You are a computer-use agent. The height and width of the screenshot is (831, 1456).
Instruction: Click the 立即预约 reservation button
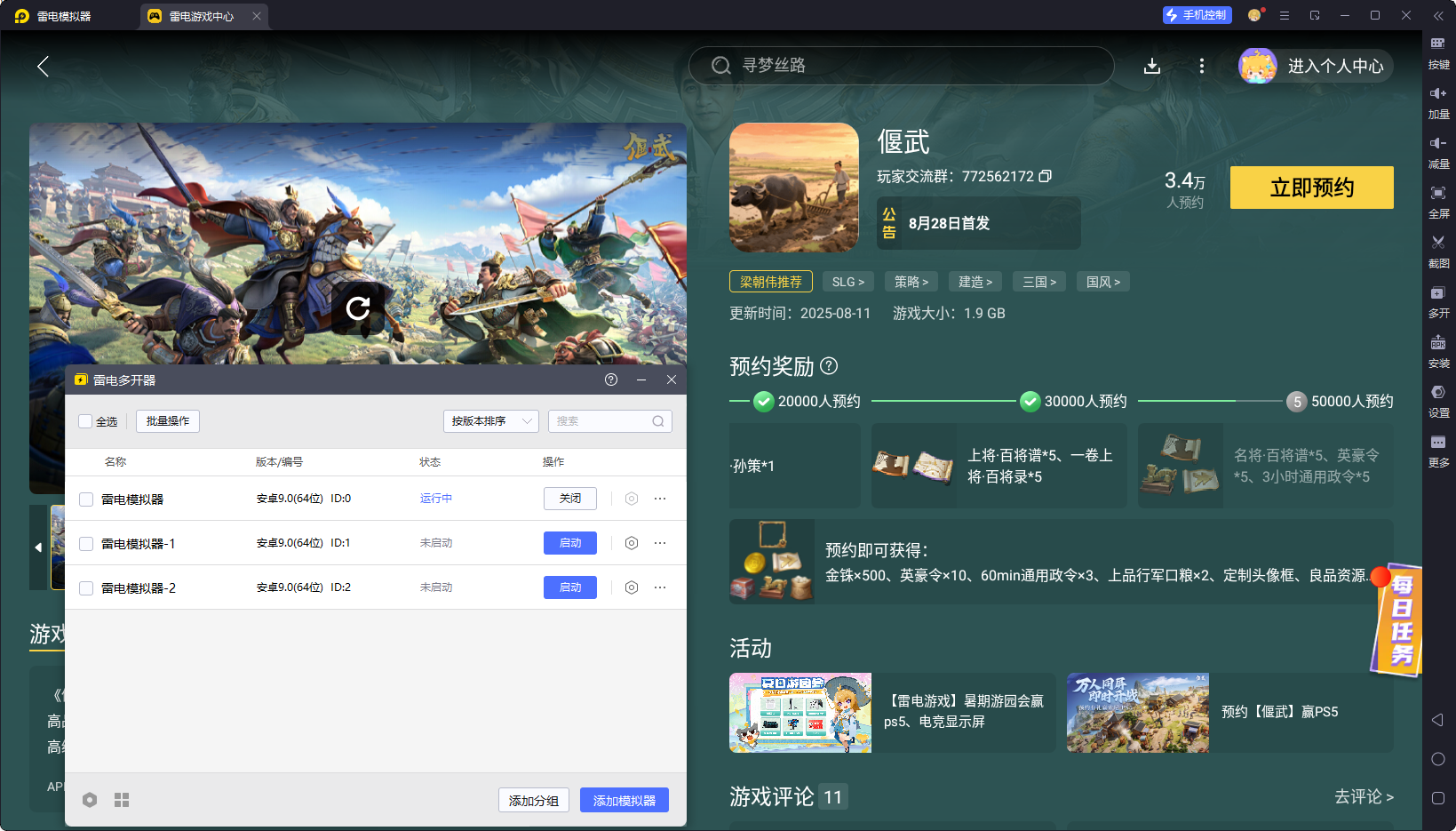[1312, 188]
